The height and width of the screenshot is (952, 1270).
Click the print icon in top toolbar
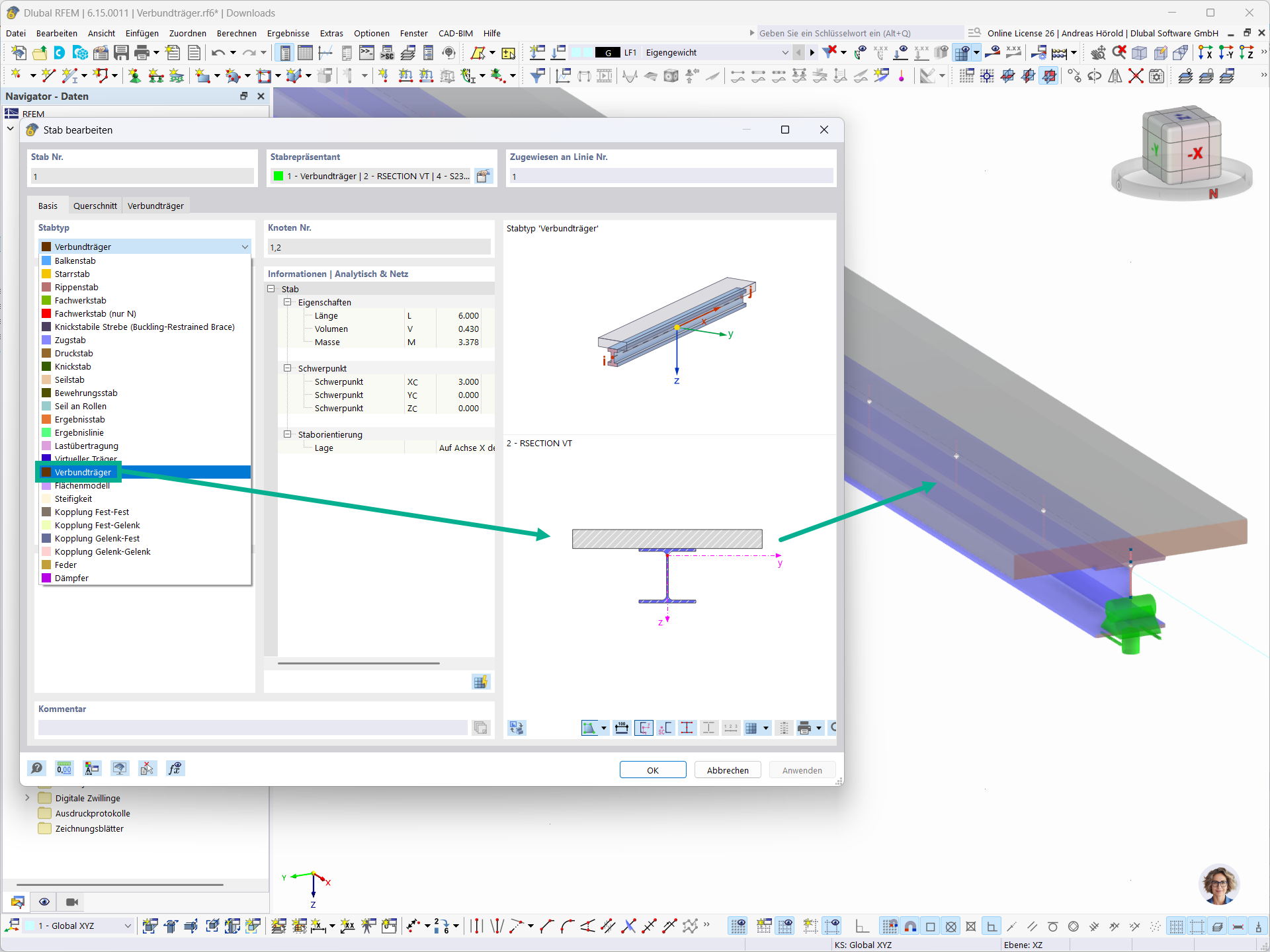142,53
